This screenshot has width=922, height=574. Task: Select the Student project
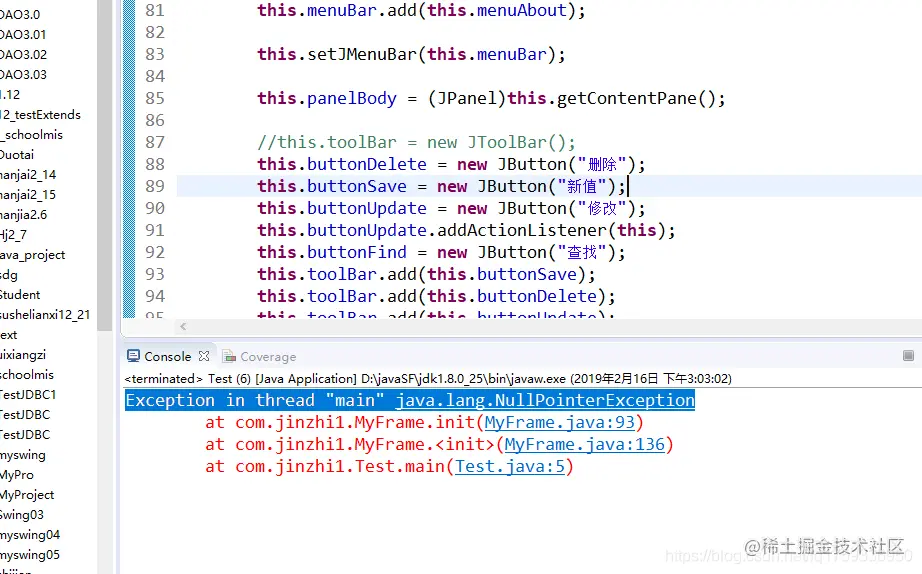pos(20,295)
